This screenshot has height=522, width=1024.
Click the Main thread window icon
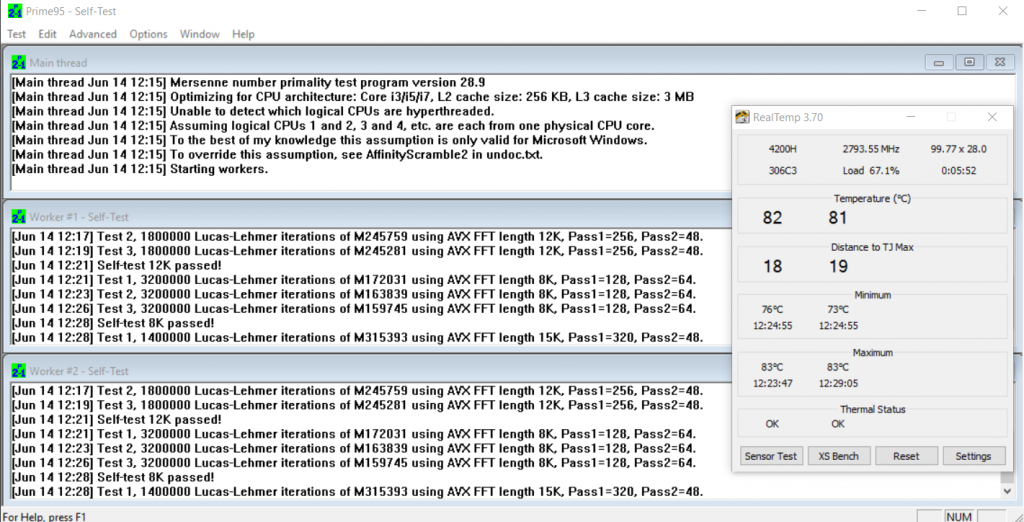[x=19, y=62]
